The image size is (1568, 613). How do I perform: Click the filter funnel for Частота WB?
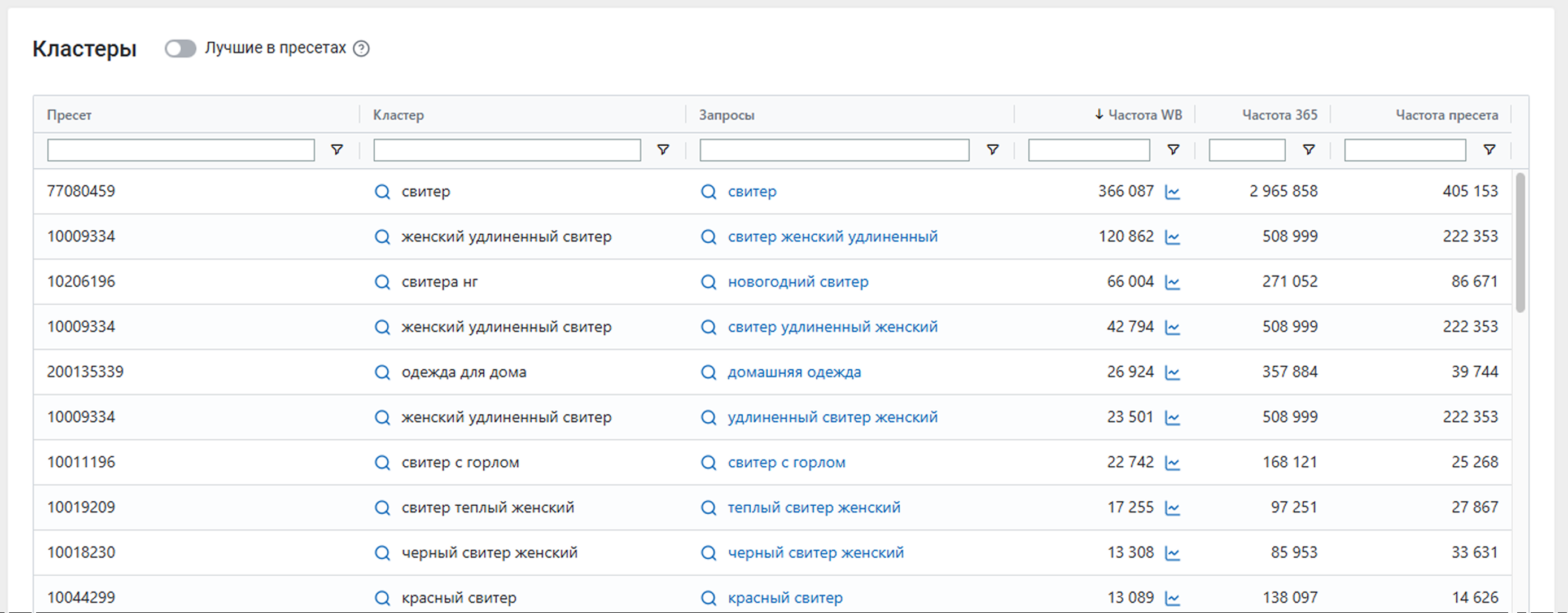1173,150
